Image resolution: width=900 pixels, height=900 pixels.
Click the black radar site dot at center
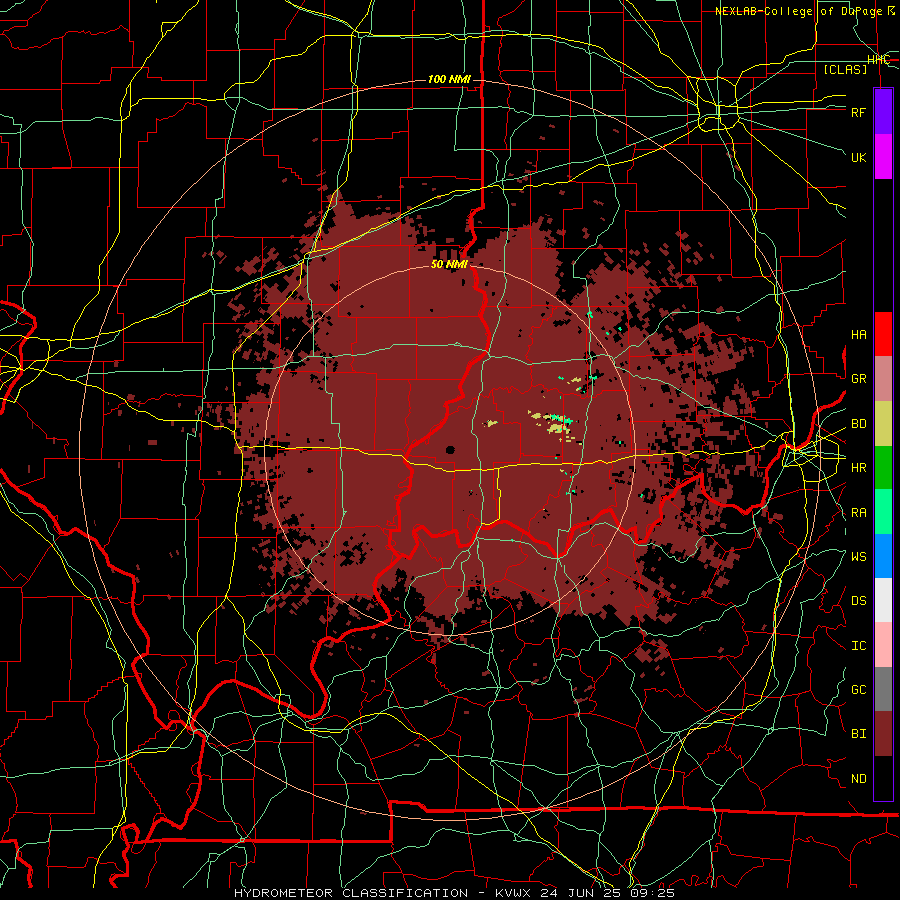click(450, 449)
